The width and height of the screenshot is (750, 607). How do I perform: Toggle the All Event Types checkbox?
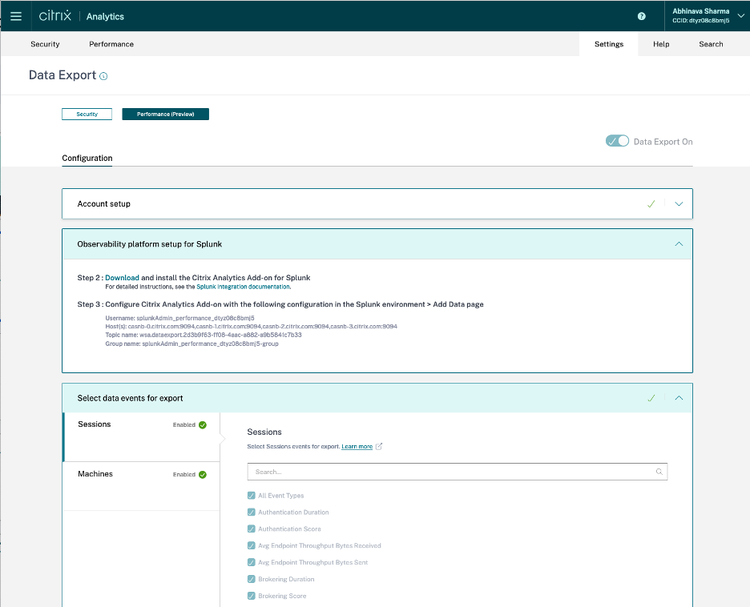pyautogui.click(x=251, y=496)
